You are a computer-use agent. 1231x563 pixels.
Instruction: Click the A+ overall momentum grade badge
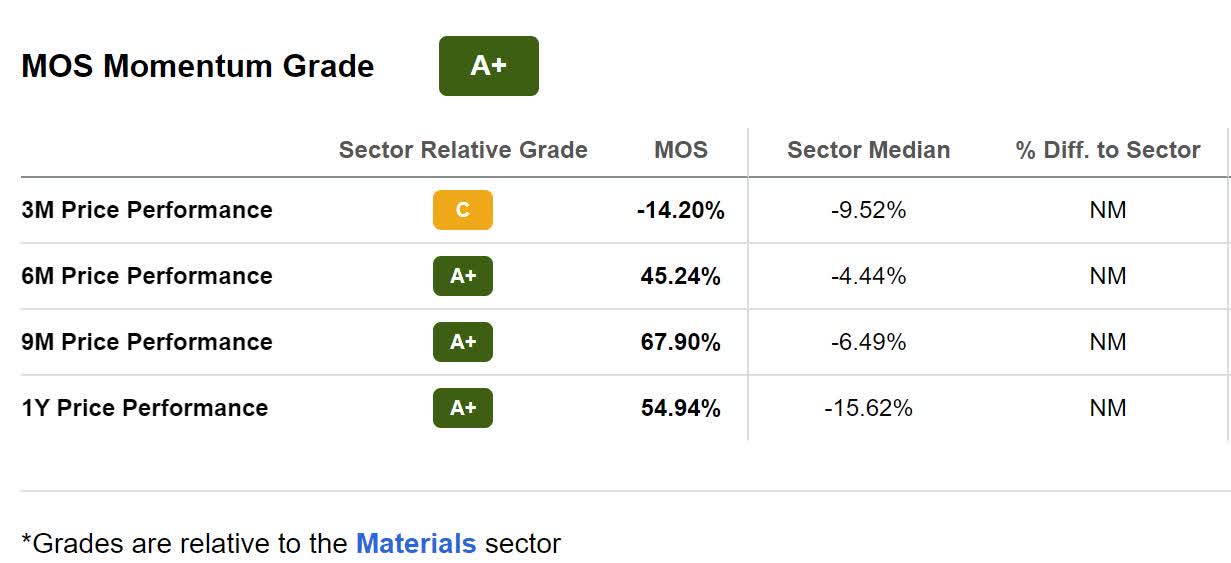click(x=488, y=66)
